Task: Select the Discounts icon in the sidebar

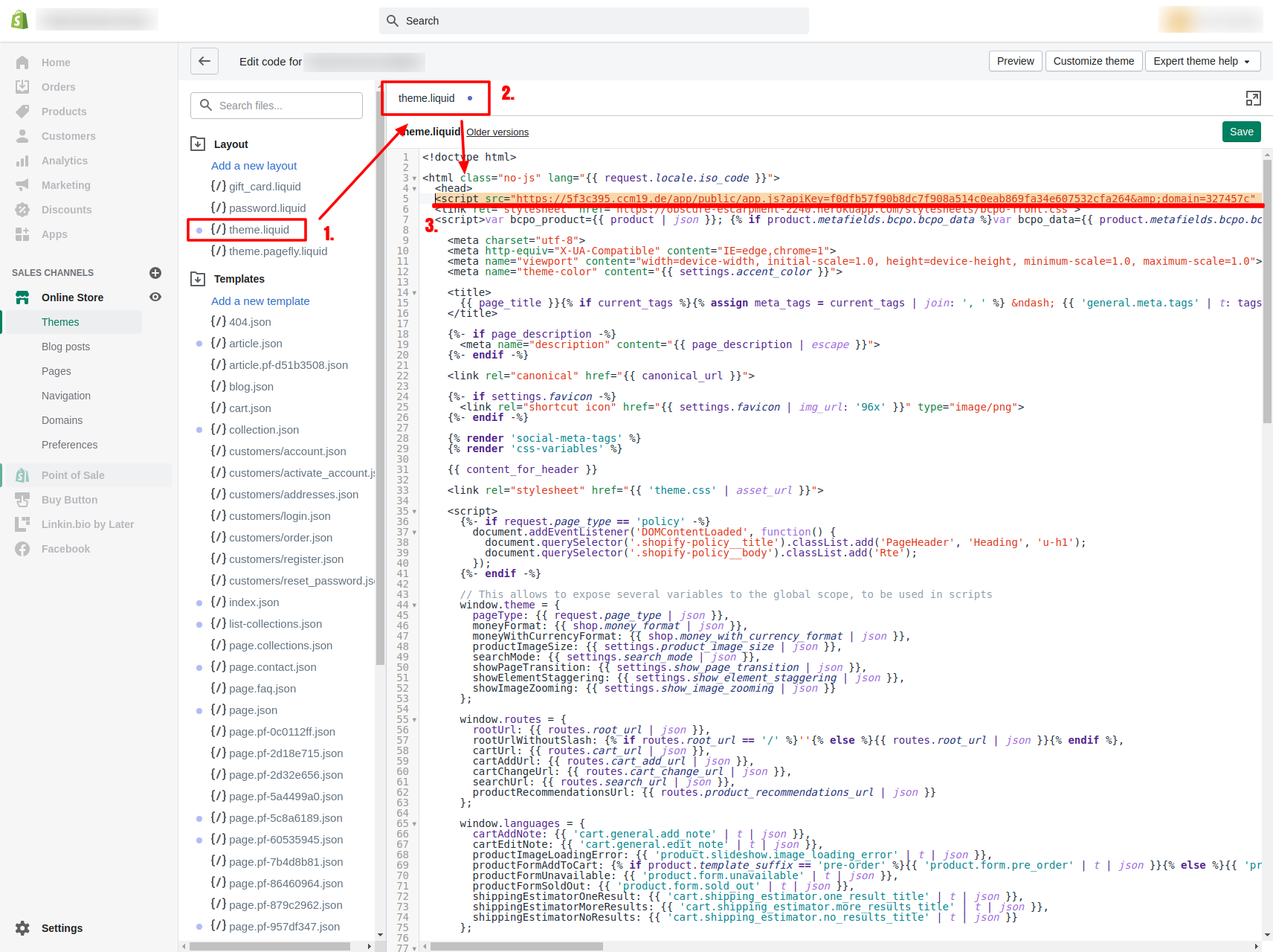Action: click(24, 209)
